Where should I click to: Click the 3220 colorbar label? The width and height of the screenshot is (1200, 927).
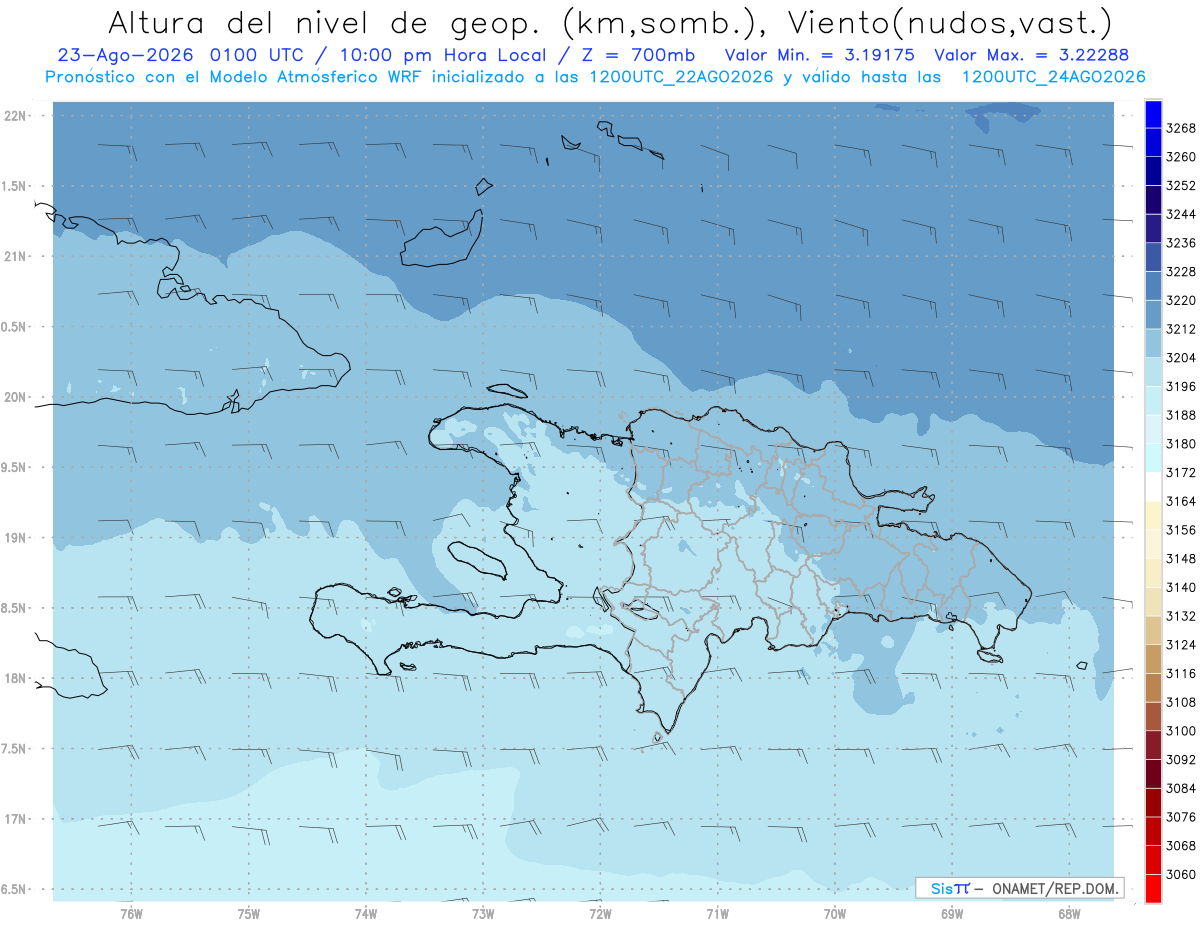(1181, 300)
